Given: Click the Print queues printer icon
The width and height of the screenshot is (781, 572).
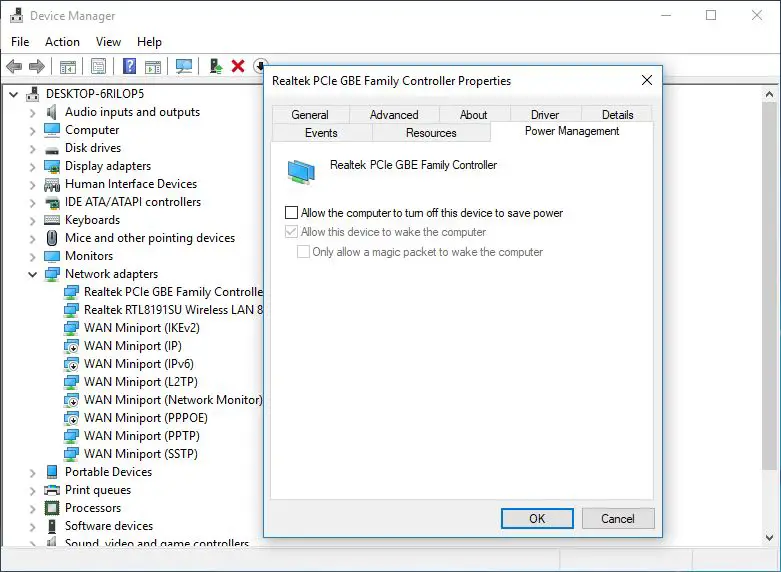Looking at the screenshot, I should [x=52, y=490].
